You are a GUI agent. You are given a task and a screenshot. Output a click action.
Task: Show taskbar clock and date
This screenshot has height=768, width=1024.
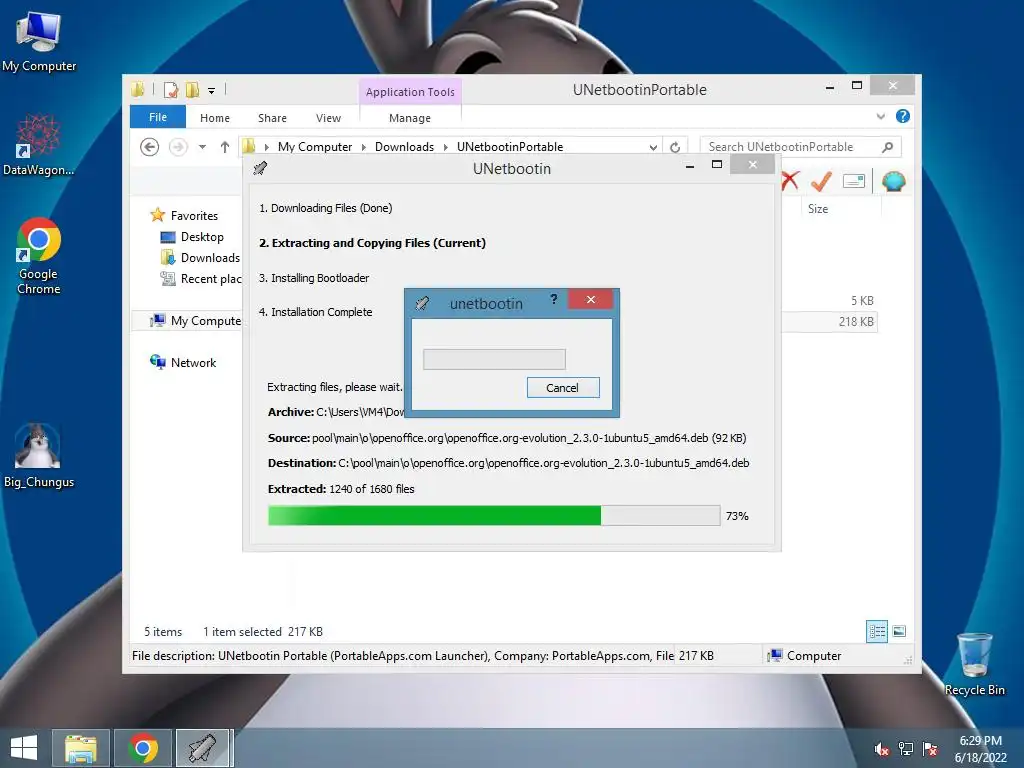(x=980, y=749)
